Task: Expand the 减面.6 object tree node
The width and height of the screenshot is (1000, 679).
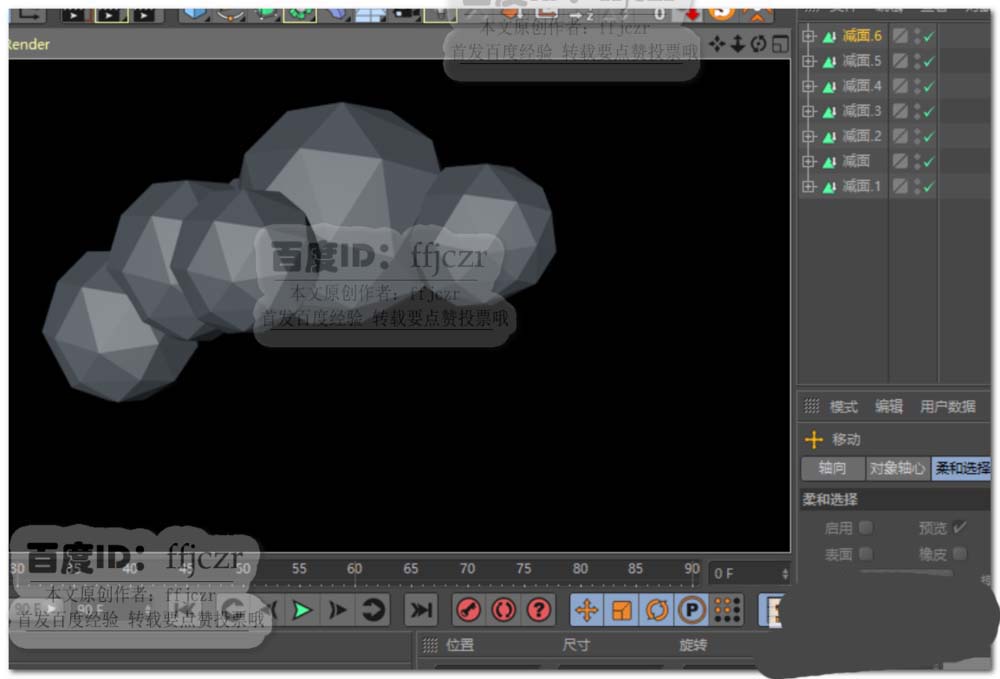Action: point(809,36)
